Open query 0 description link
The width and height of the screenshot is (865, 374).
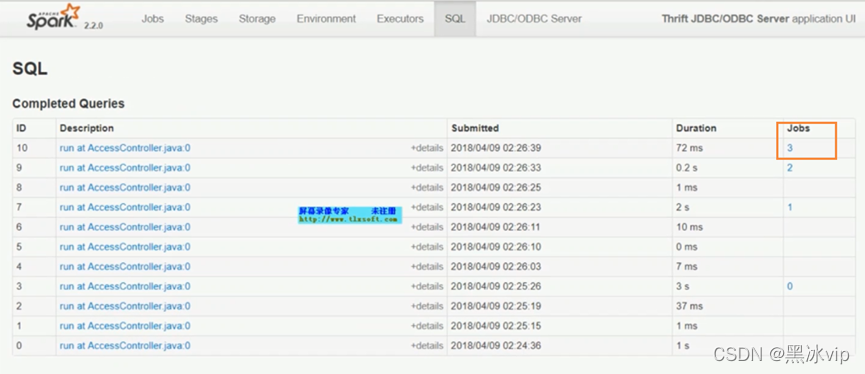point(125,346)
